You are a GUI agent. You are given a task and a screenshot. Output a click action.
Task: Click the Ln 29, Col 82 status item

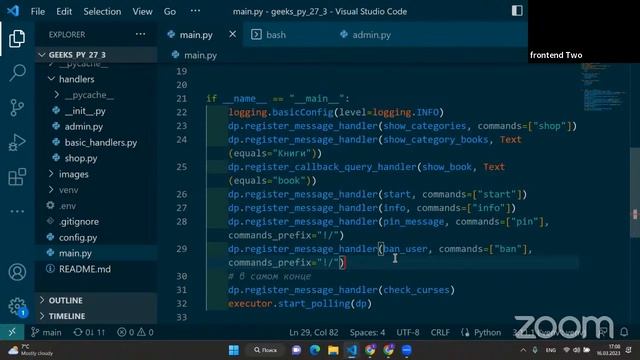tap(313, 332)
